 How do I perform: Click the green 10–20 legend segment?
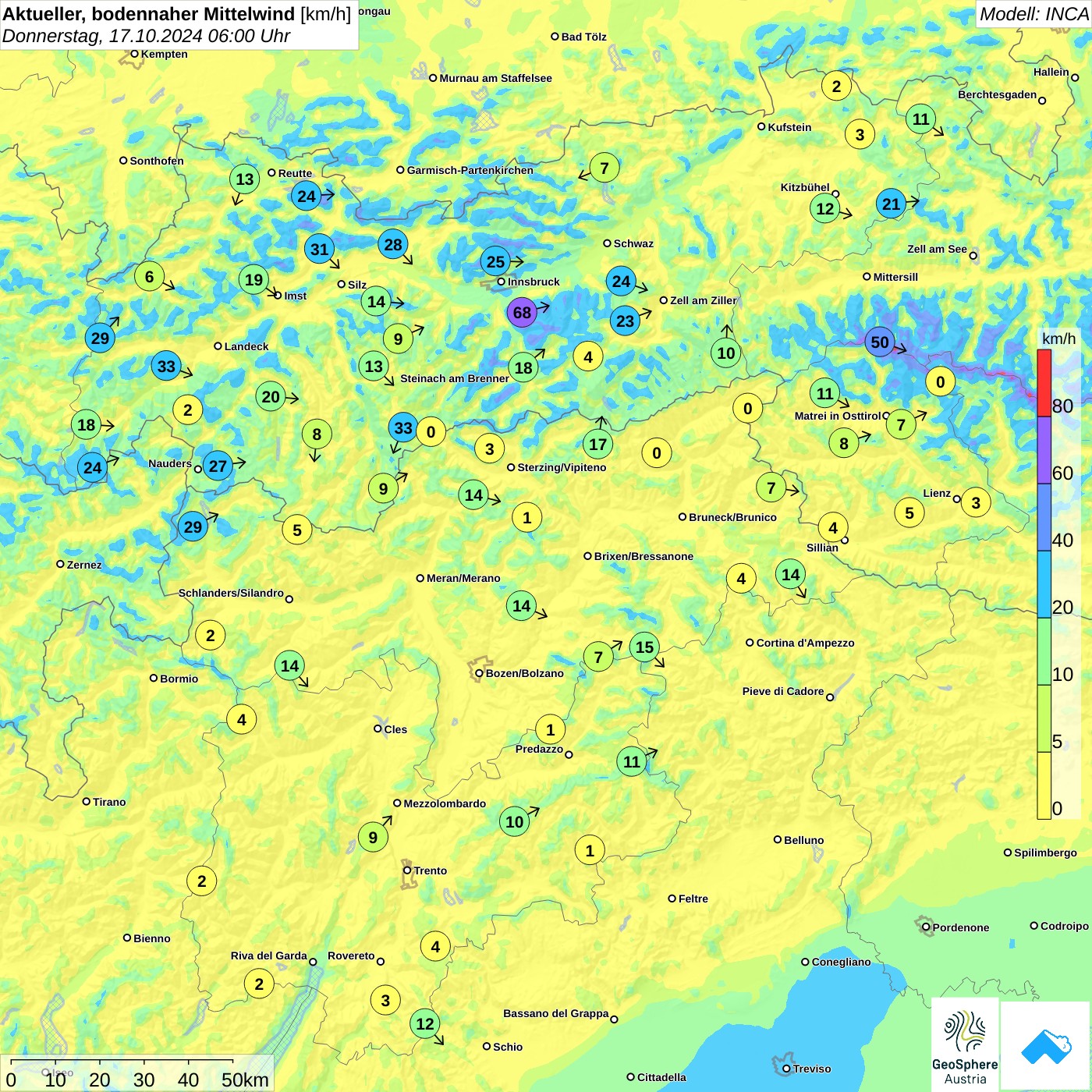[1044, 651]
